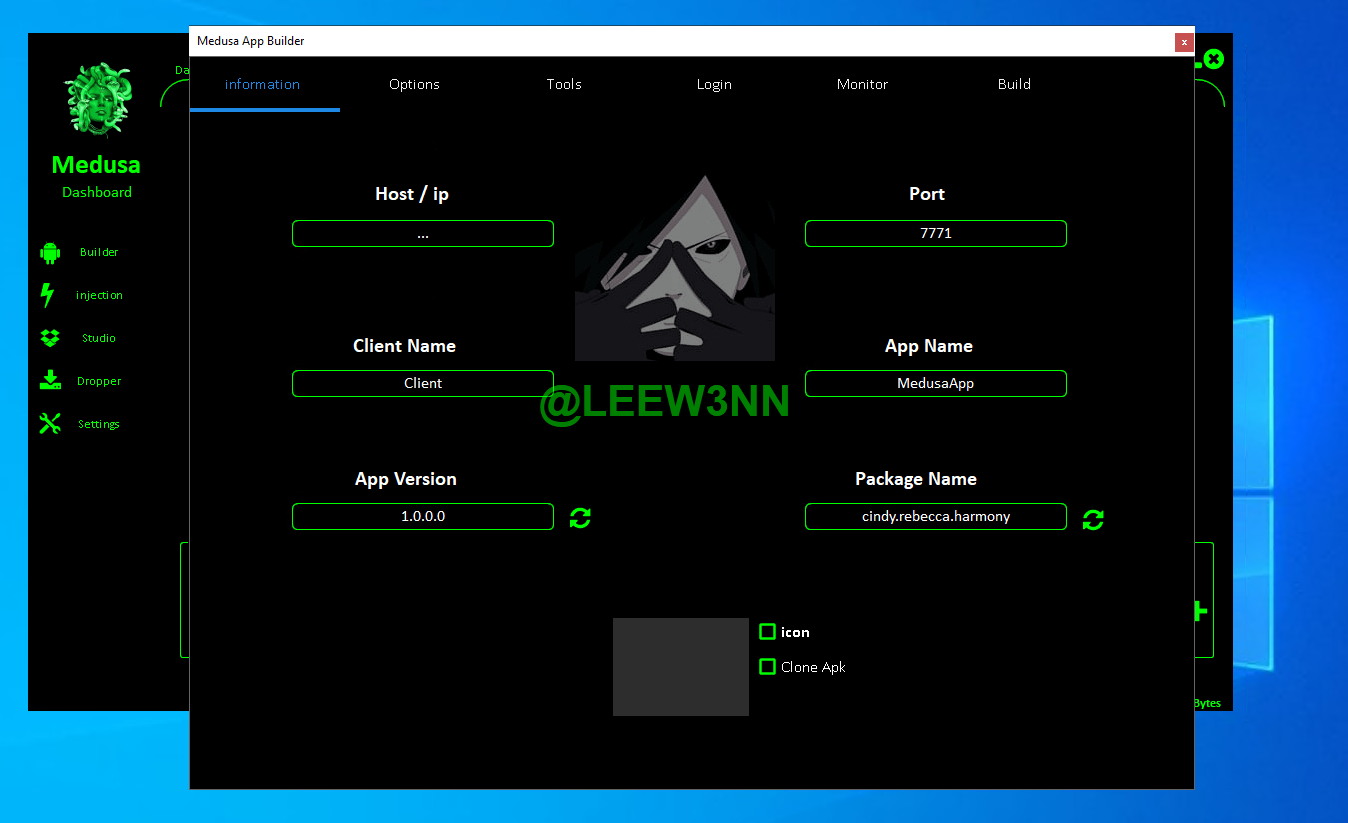This screenshot has height=823, width=1348.
Task: Select the injection lightning bolt icon
Action: click(47, 295)
